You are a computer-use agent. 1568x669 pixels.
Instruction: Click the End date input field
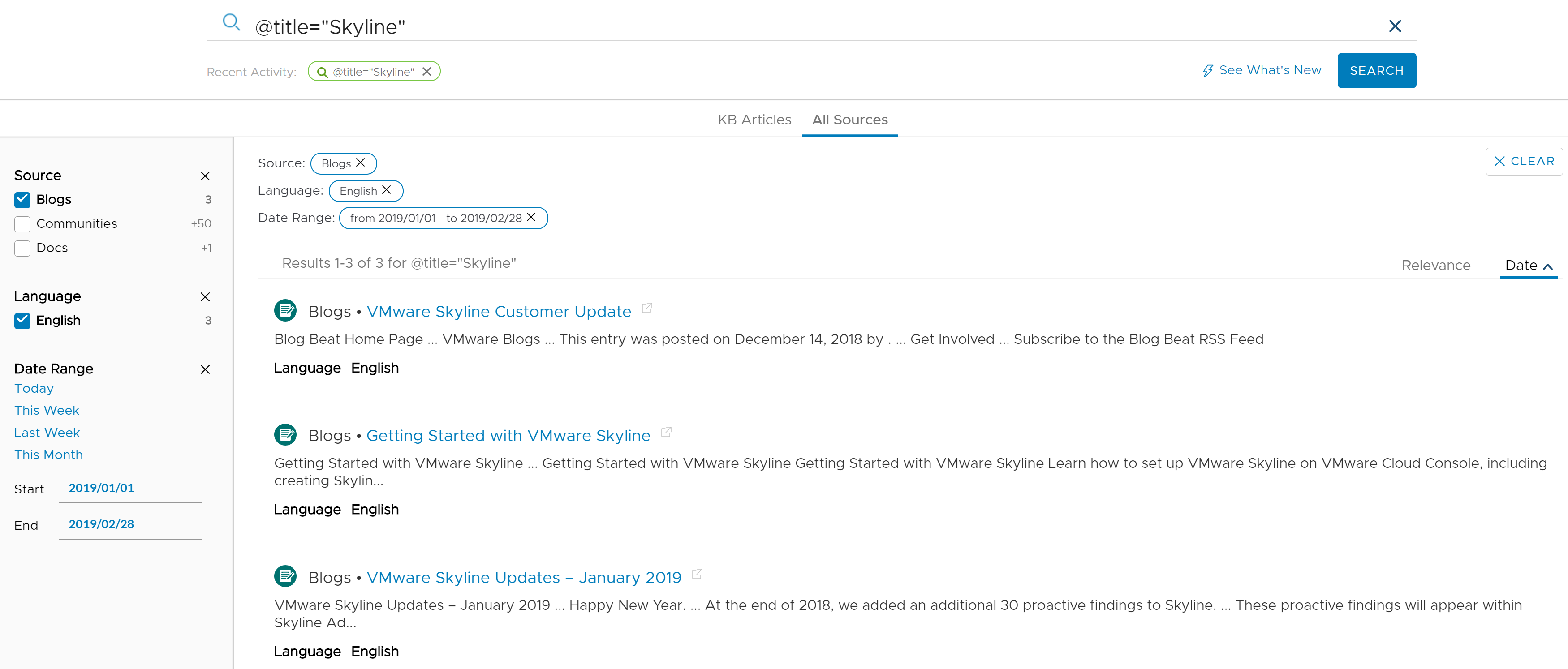click(x=130, y=524)
